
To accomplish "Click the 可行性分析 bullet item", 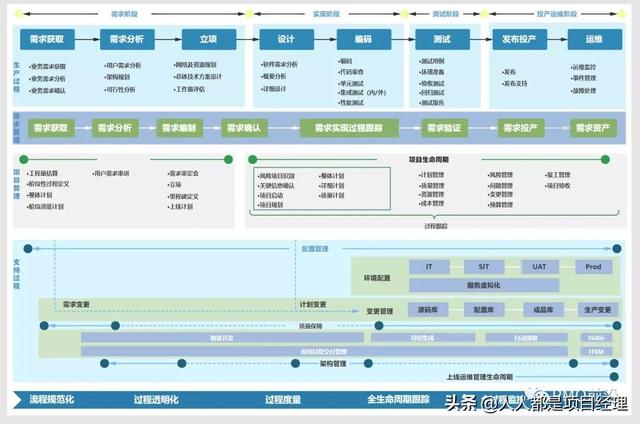I will coord(120,89).
